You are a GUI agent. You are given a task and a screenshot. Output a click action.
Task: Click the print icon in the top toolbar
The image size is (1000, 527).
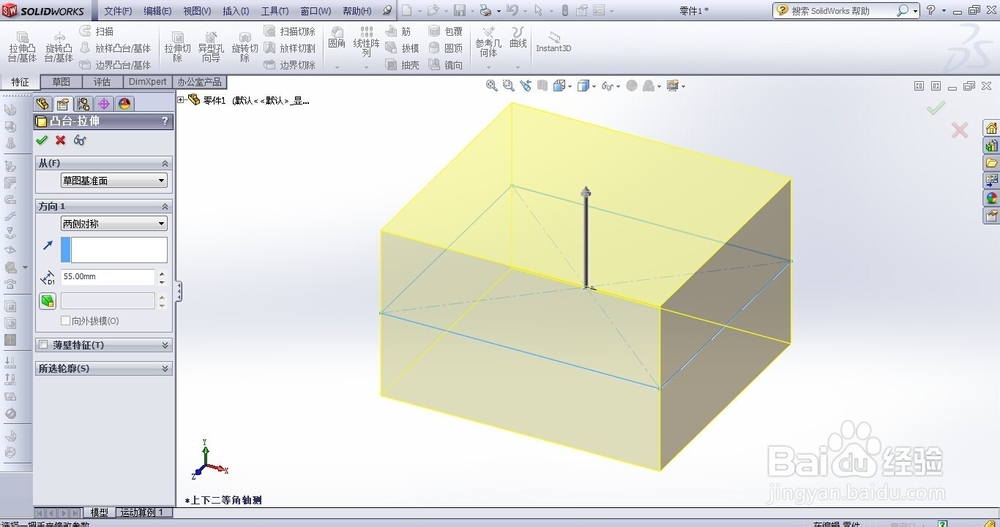click(485, 11)
